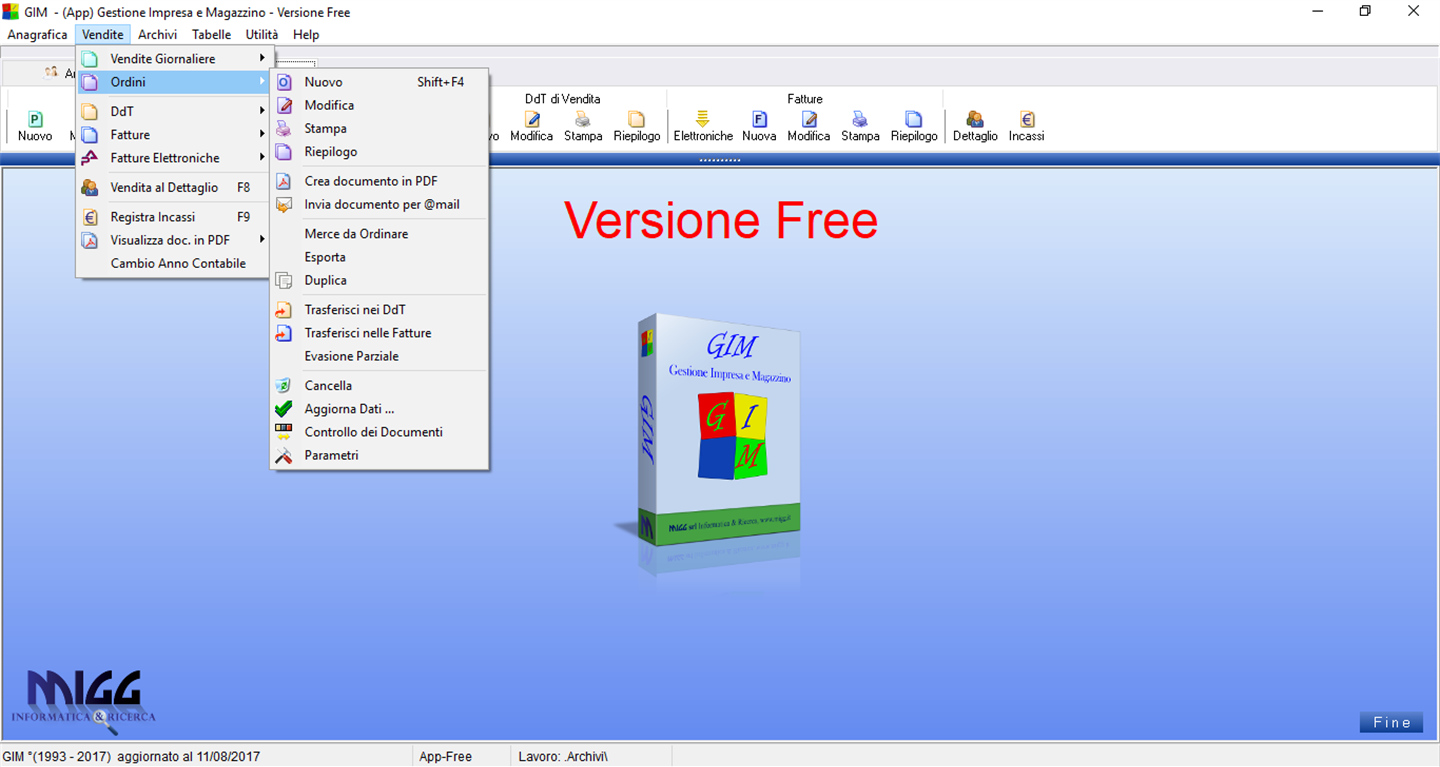Open the Anagrafica menu
This screenshot has width=1440, height=767.
[x=37, y=34]
